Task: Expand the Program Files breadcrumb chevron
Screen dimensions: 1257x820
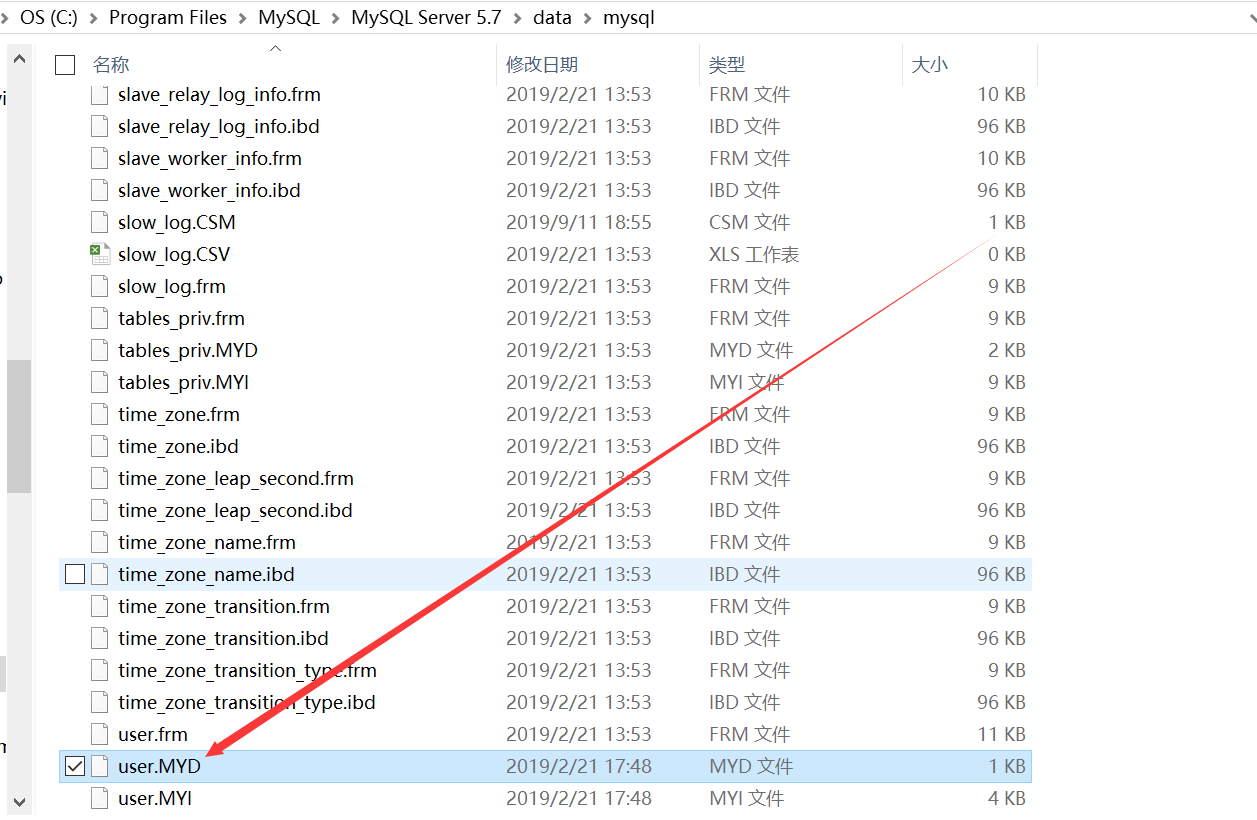Action: (x=242, y=18)
